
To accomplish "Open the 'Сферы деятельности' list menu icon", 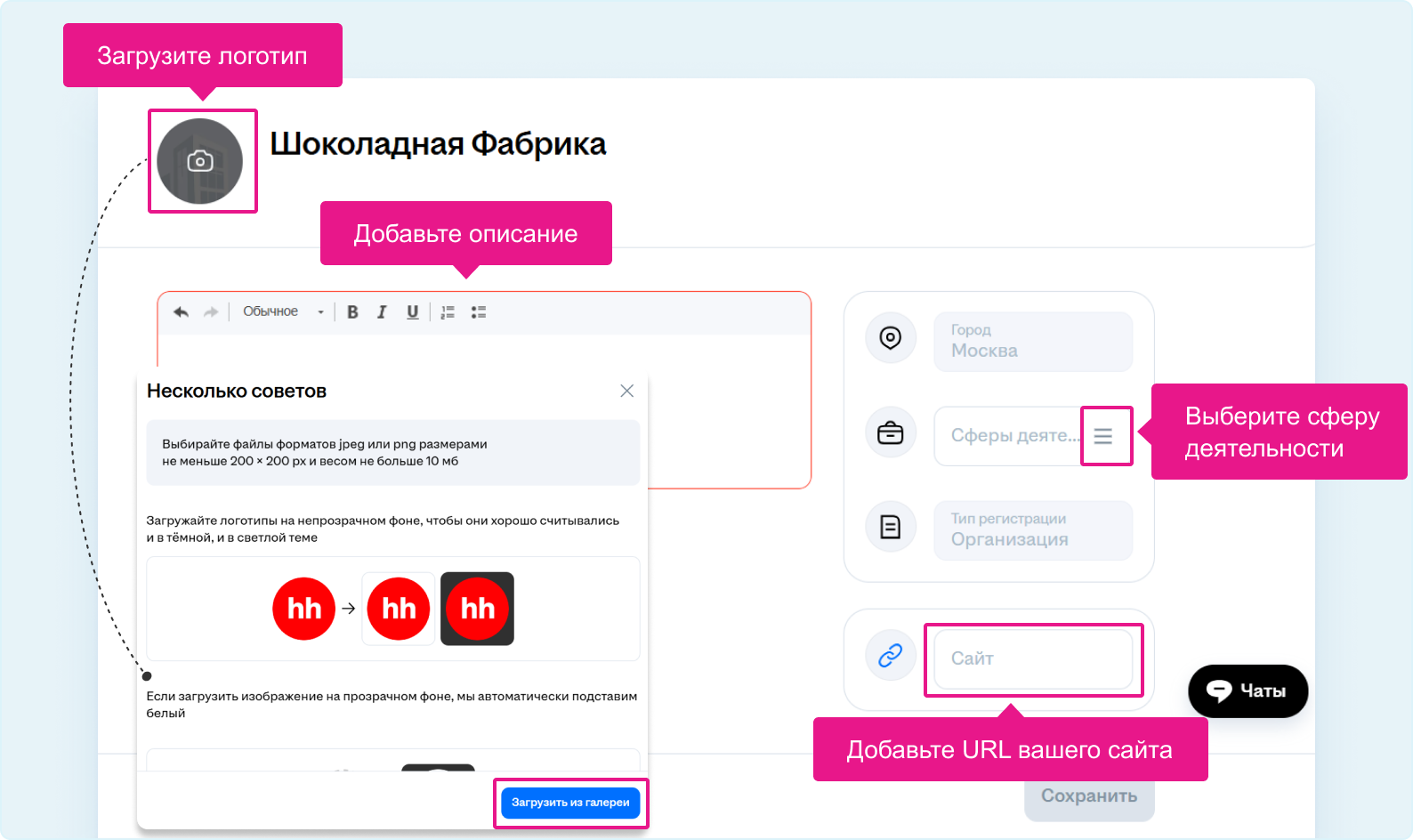I will pyautogui.click(x=1103, y=436).
